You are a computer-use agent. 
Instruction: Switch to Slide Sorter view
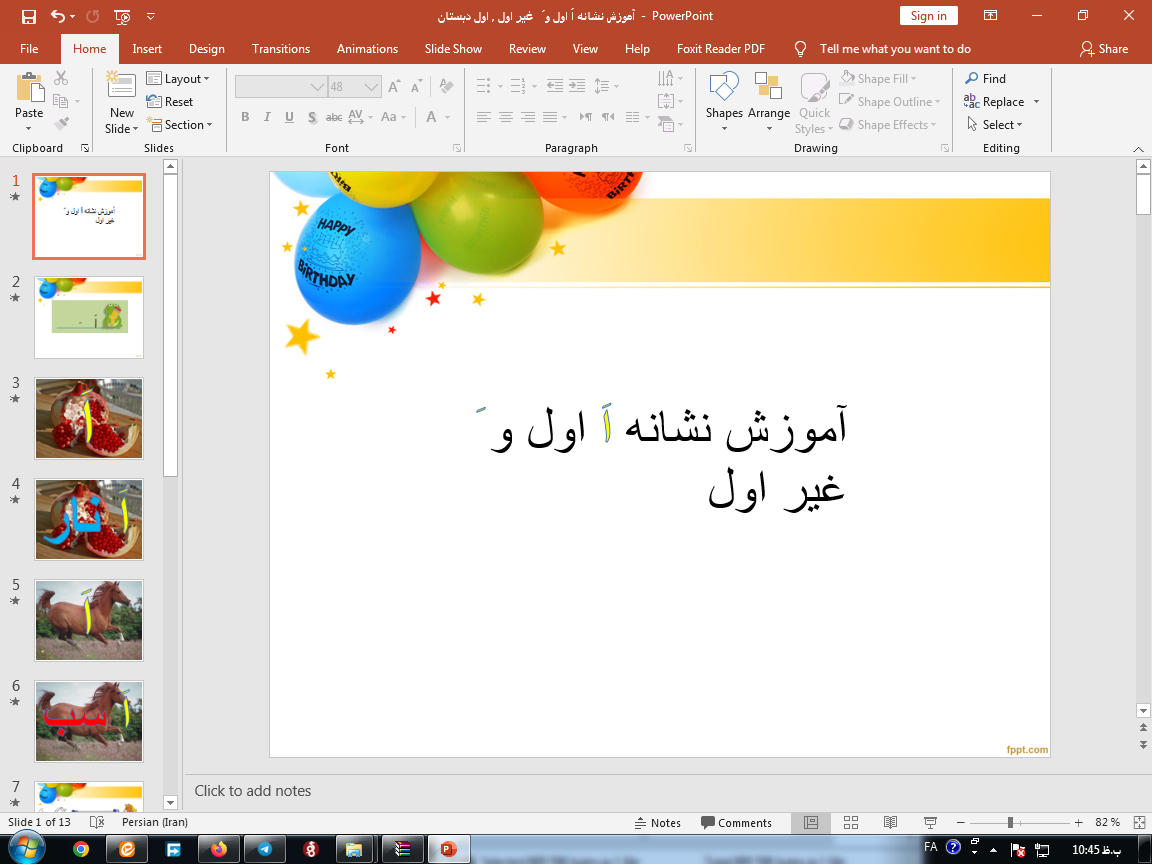pyautogui.click(x=851, y=823)
